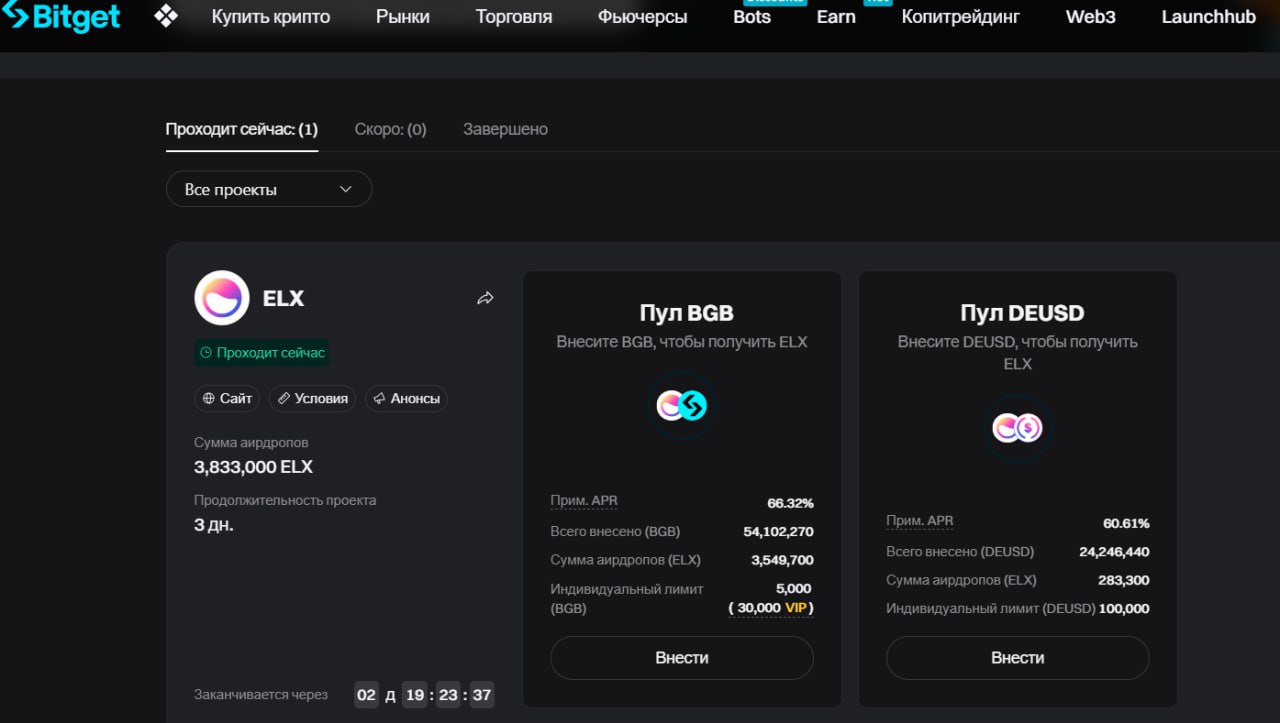
Task: Switch to the Скоро: (0) tab
Action: point(391,129)
